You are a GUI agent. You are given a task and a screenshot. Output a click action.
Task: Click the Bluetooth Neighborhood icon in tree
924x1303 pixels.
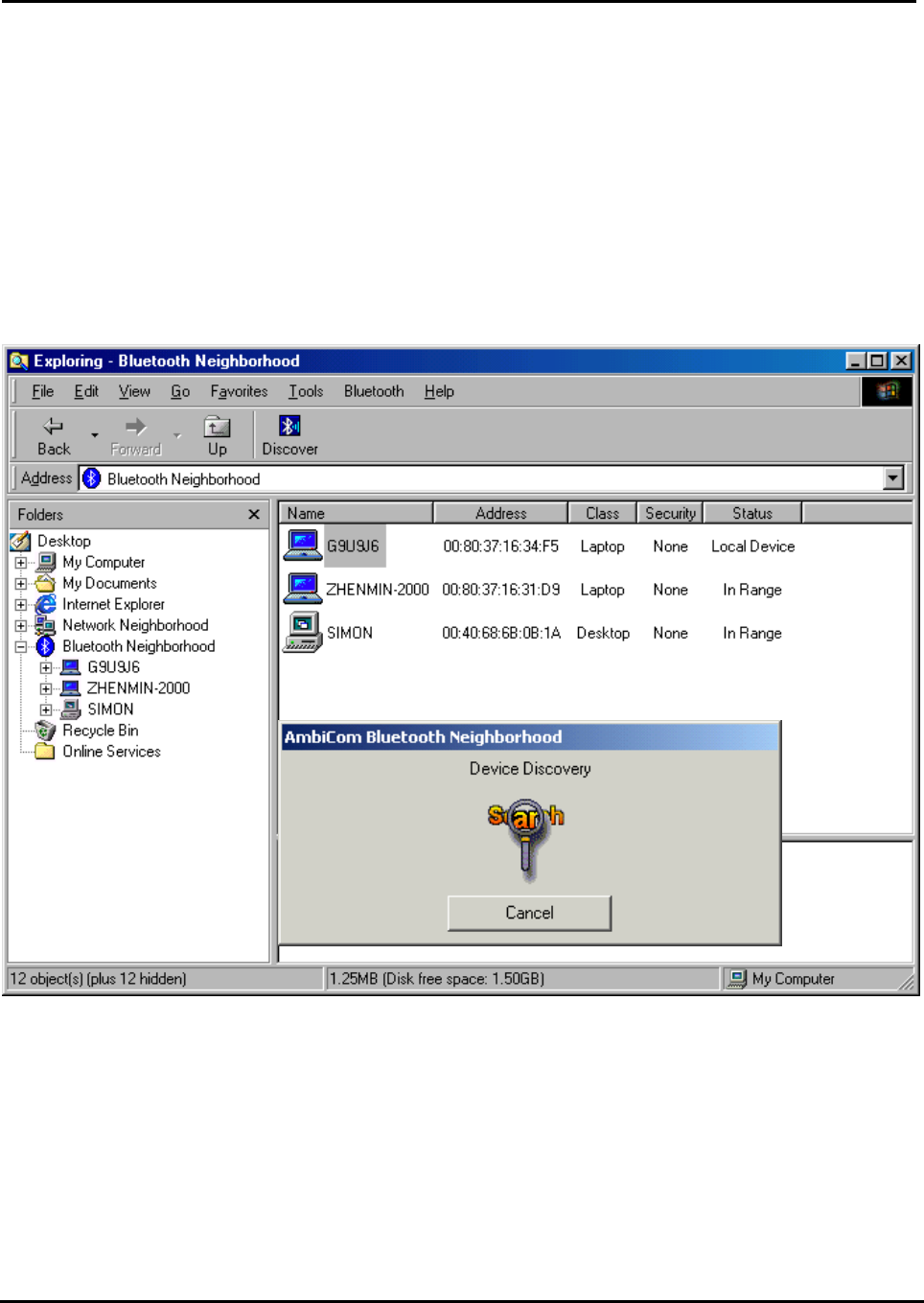point(46,647)
